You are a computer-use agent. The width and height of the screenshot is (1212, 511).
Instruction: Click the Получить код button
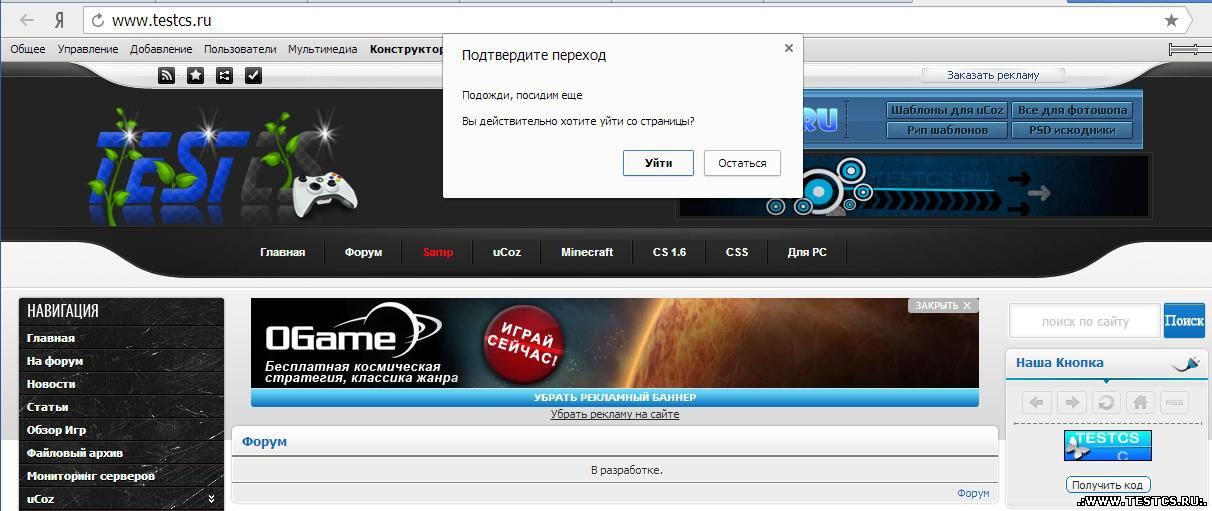(x=1108, y=485)
